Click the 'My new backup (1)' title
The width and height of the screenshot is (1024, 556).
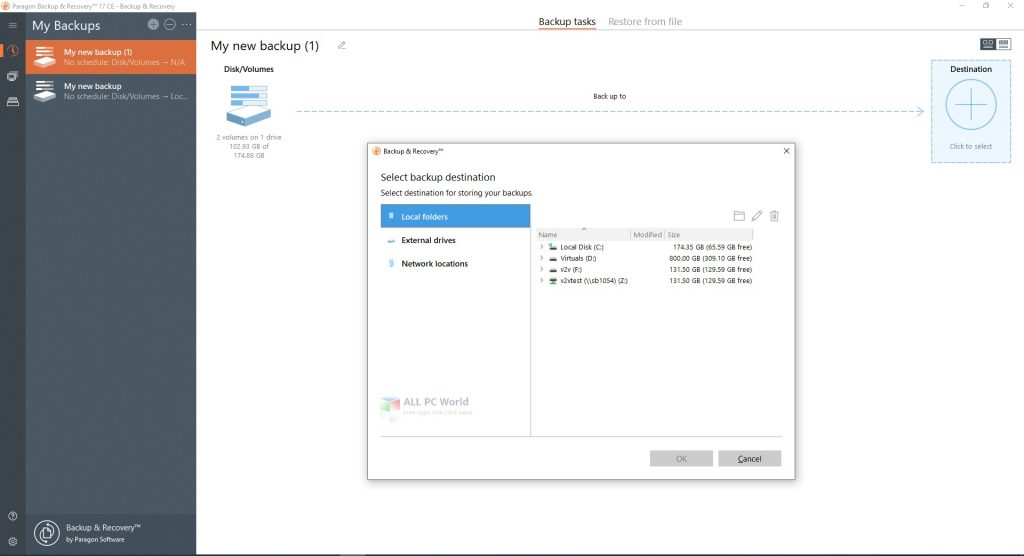point(264,46)
